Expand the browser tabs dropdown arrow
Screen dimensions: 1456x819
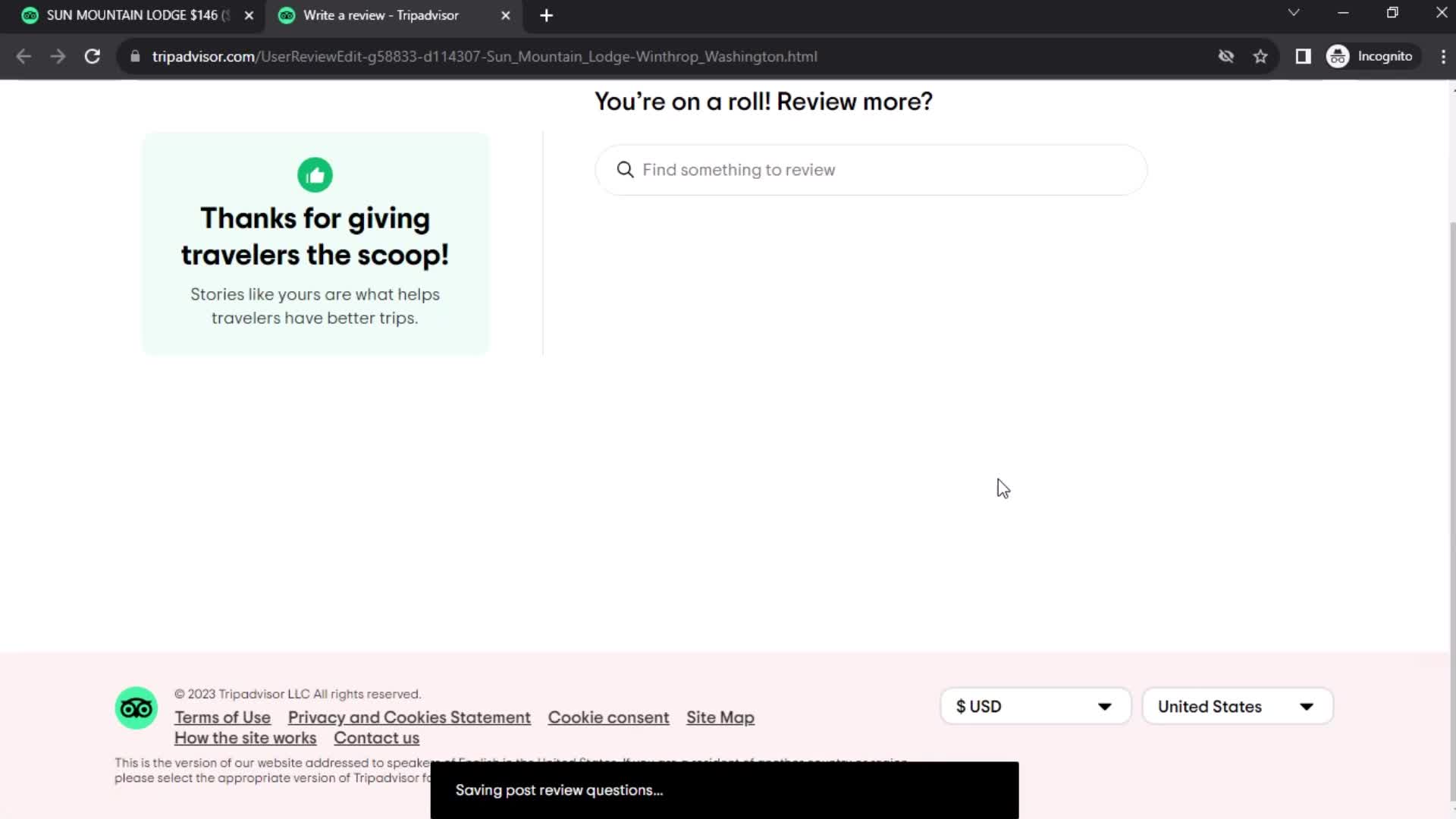1293,14
